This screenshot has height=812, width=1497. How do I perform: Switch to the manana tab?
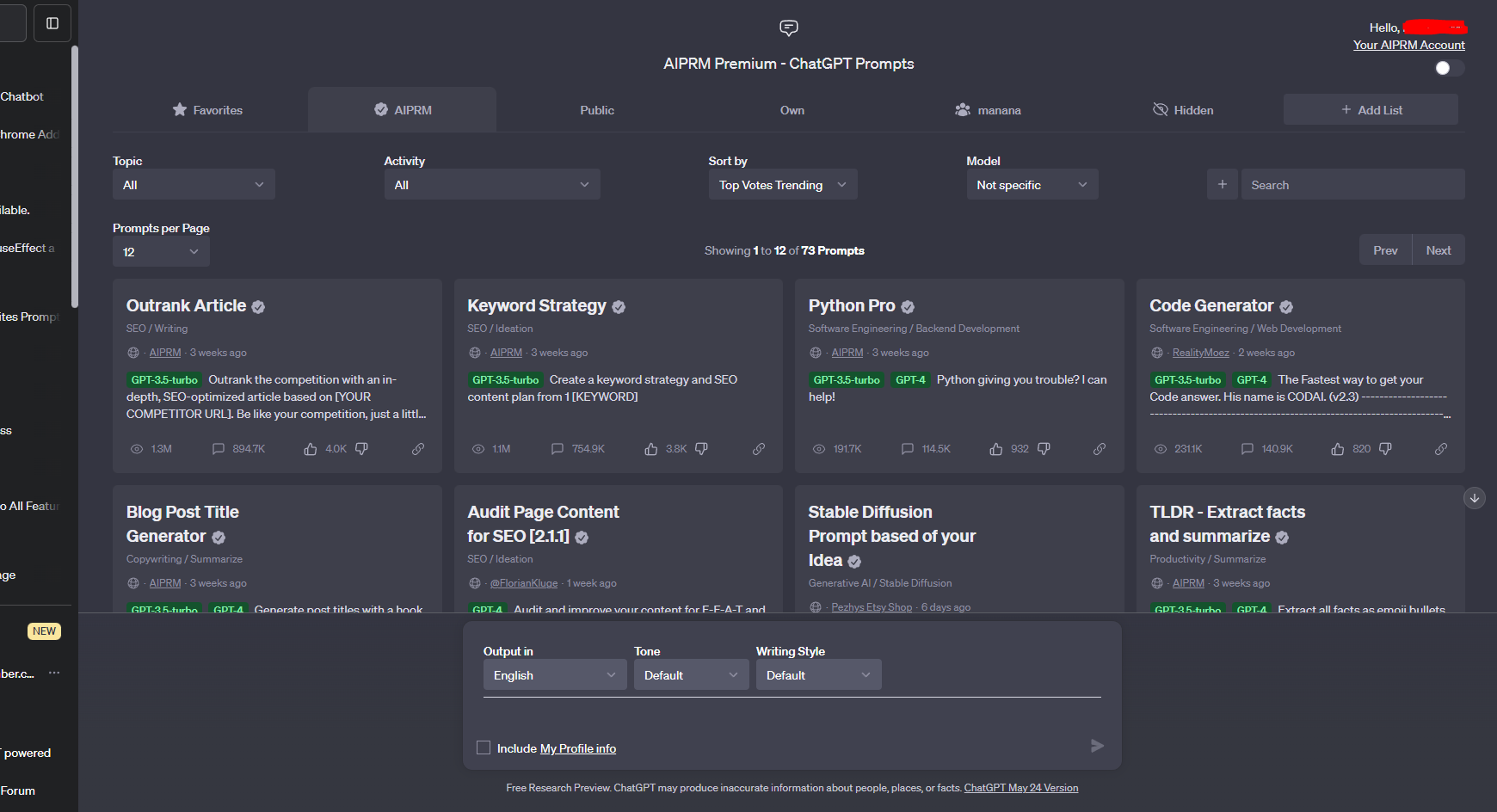click(988, 110)
